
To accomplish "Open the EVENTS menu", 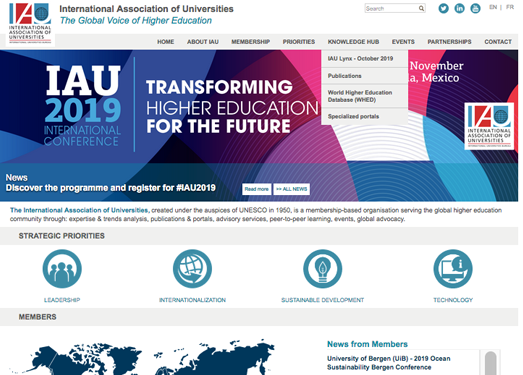I will pos(403,42).
